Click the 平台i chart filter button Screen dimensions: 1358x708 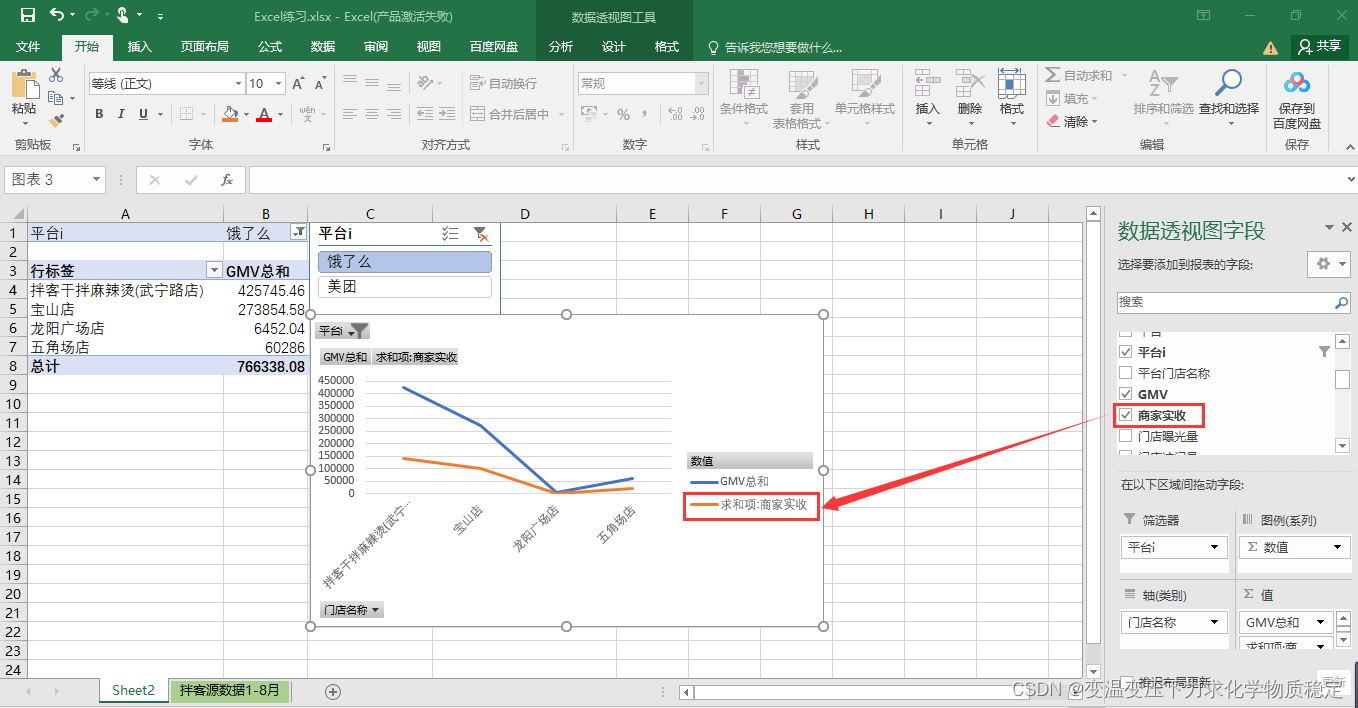pos(344,331)
